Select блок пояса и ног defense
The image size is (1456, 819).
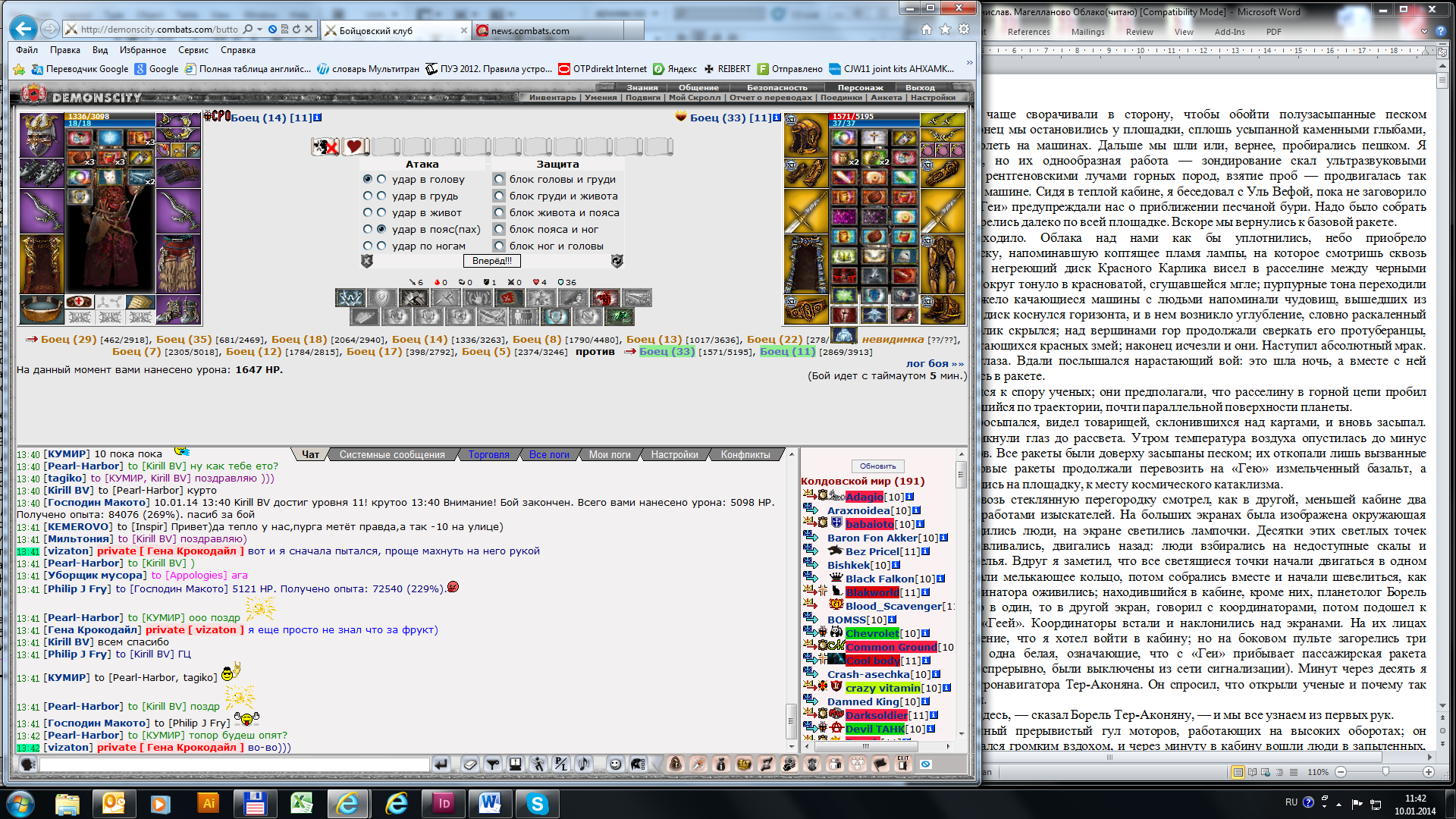[499, 229]
